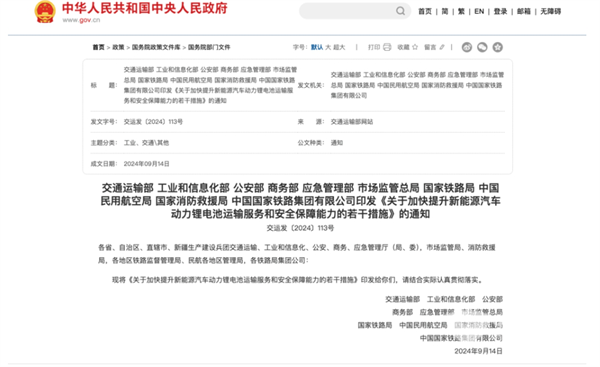The image size is (600, 367).
Task: Click the 交运发〔2024〕113号 value in table
Action: click(153, 122)
